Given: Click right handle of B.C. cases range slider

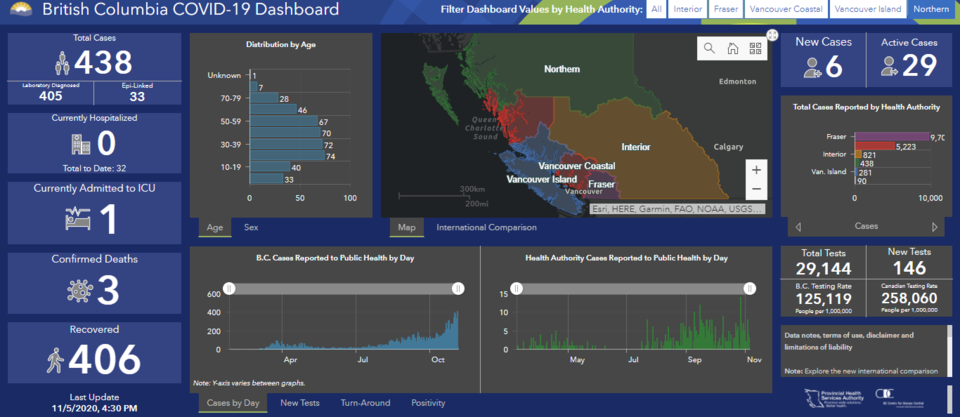Looking at the screenshot, I should point(457,289).
